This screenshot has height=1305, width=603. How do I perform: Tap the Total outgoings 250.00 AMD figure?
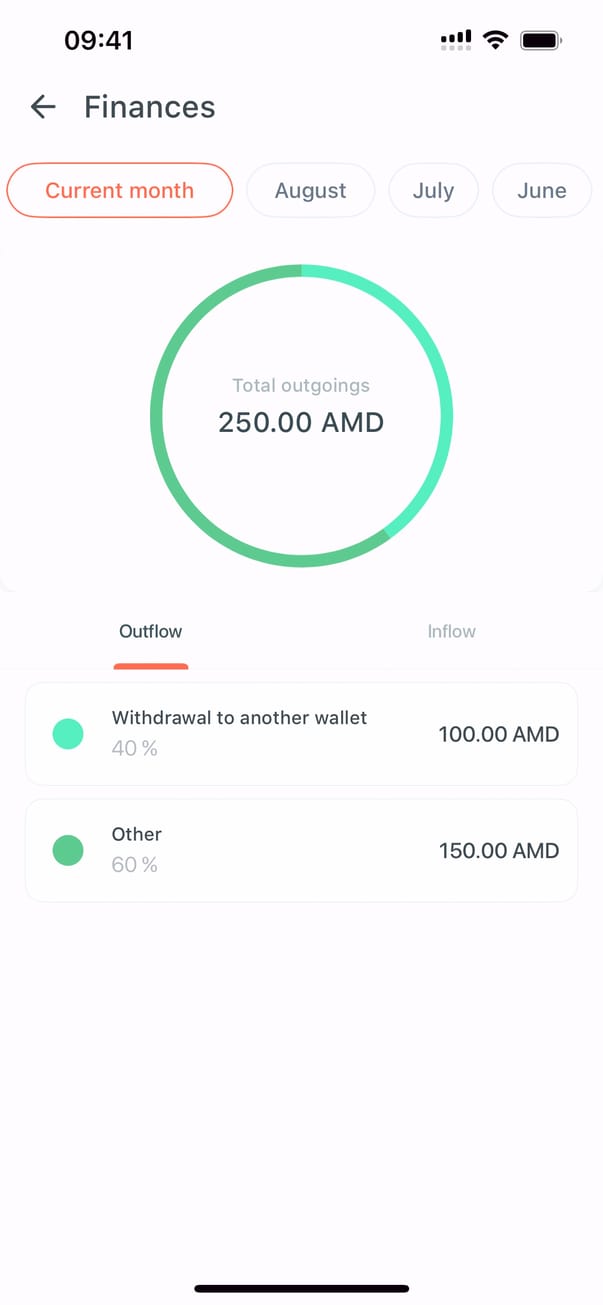click(x=301, y=422)
